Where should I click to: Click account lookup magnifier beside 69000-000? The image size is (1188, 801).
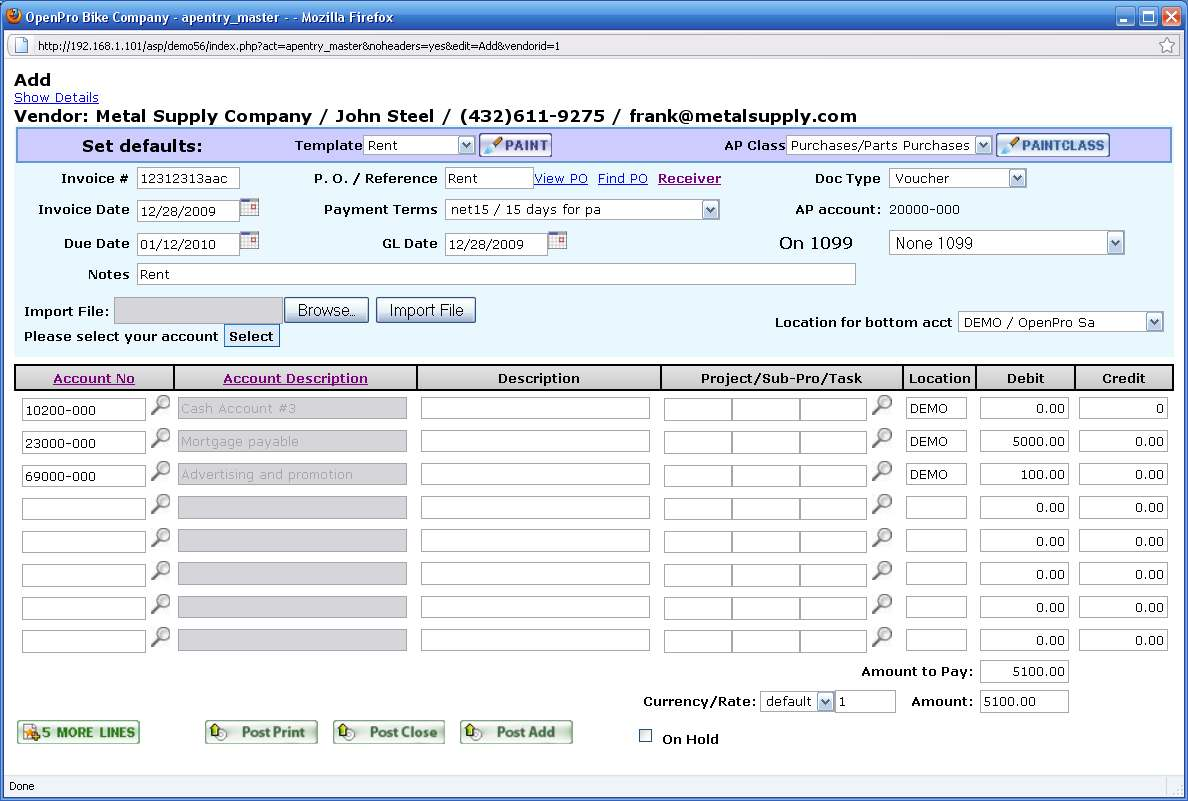click(160, 472)
